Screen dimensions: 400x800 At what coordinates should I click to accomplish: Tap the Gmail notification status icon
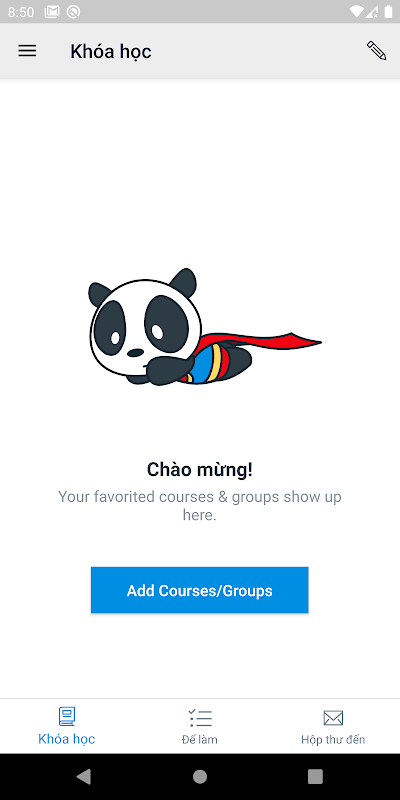(x=52, y=12)
